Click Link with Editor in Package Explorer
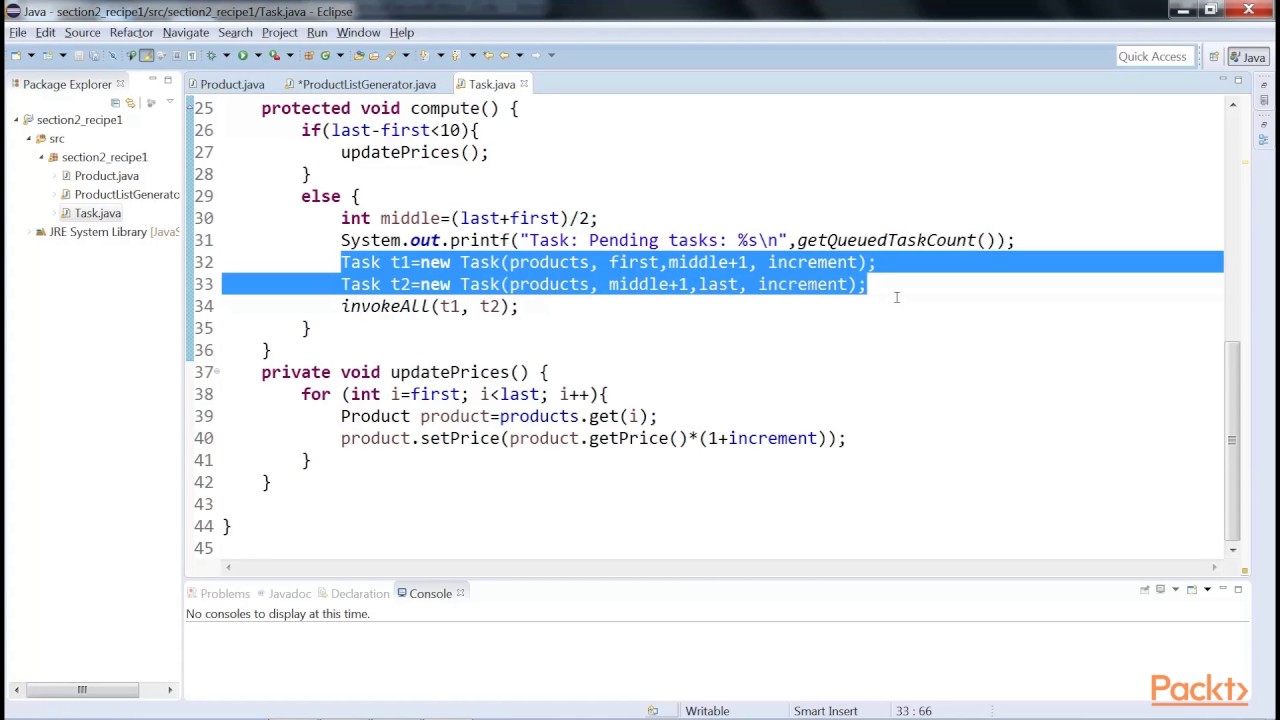This screenshot has width=1280, height=720. [130, 103]
